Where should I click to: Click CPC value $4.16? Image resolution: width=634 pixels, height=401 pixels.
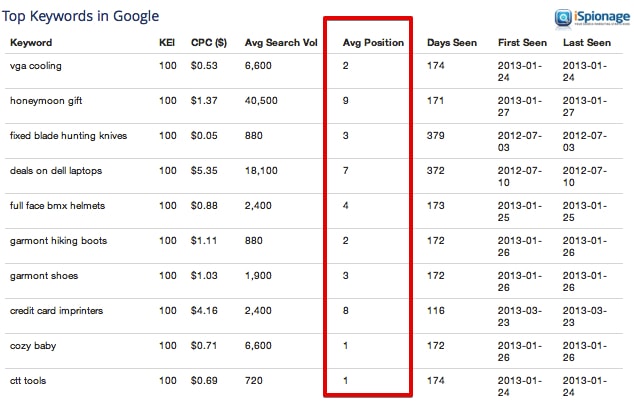point(204,311)
